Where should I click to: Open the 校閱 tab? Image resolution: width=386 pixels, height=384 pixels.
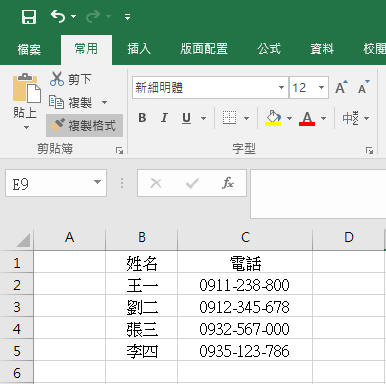pos(374,49)
